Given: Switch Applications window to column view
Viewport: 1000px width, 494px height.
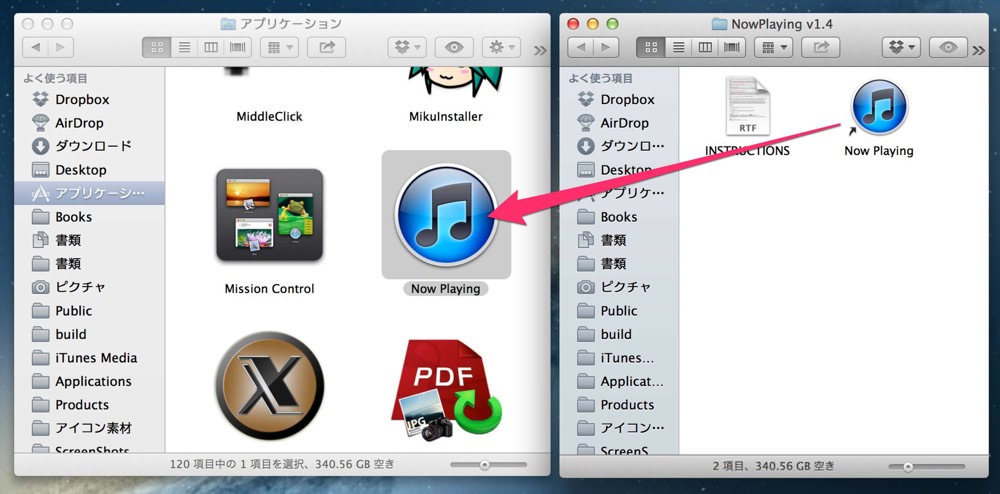Looking at the screenshot, I should [x=210, y=47].
